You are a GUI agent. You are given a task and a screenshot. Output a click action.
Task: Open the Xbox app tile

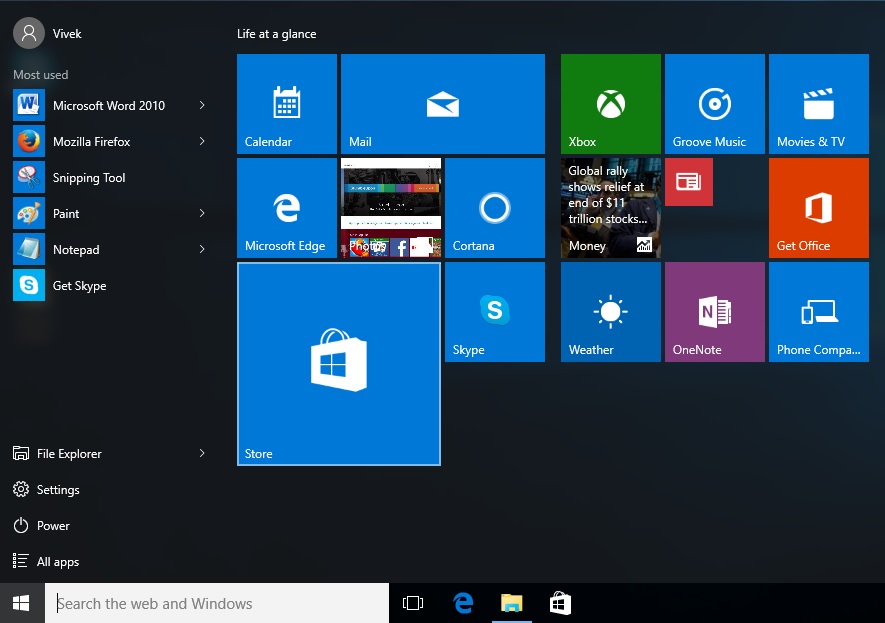(x=610, y=103)
